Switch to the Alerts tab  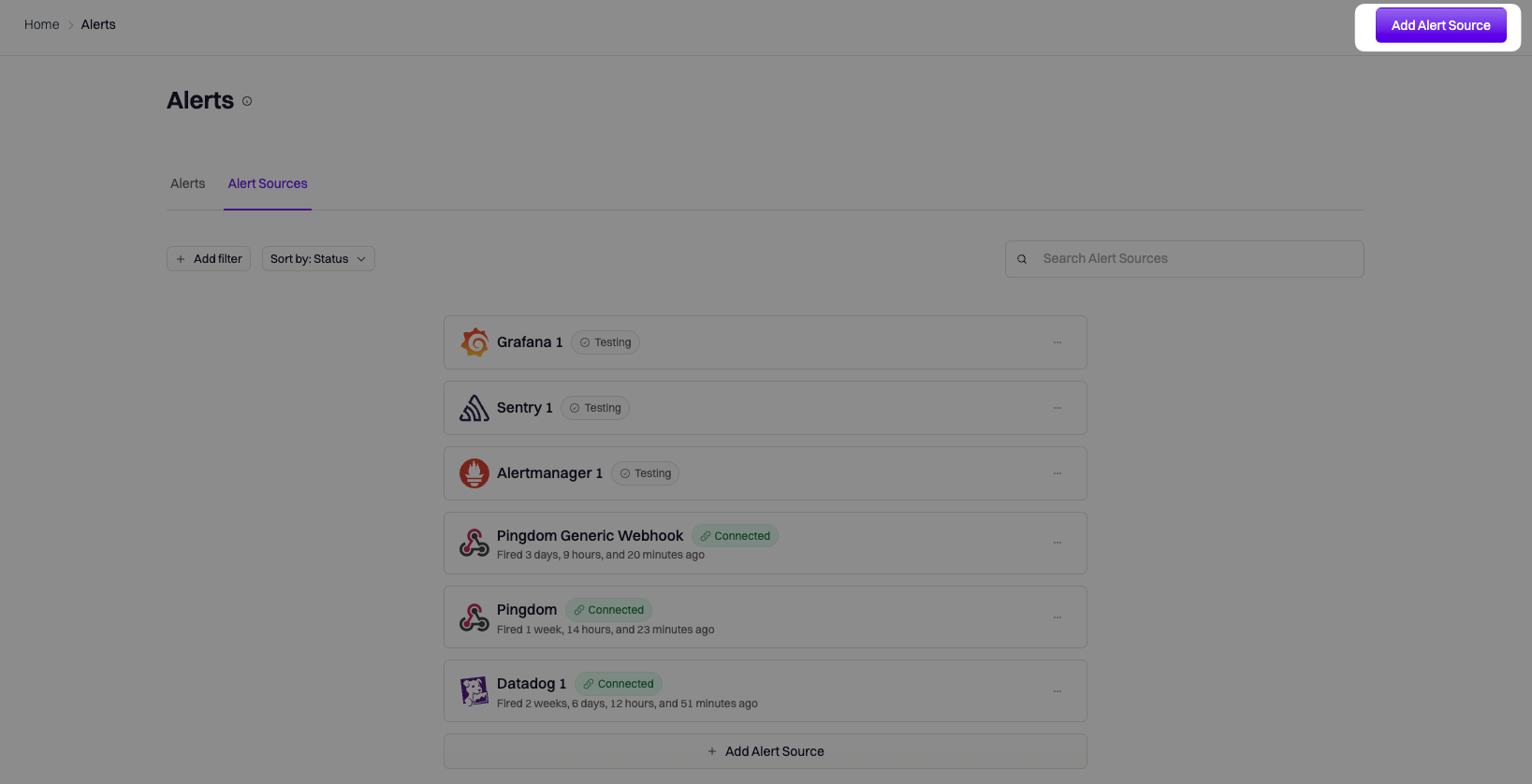pos(187,183)
